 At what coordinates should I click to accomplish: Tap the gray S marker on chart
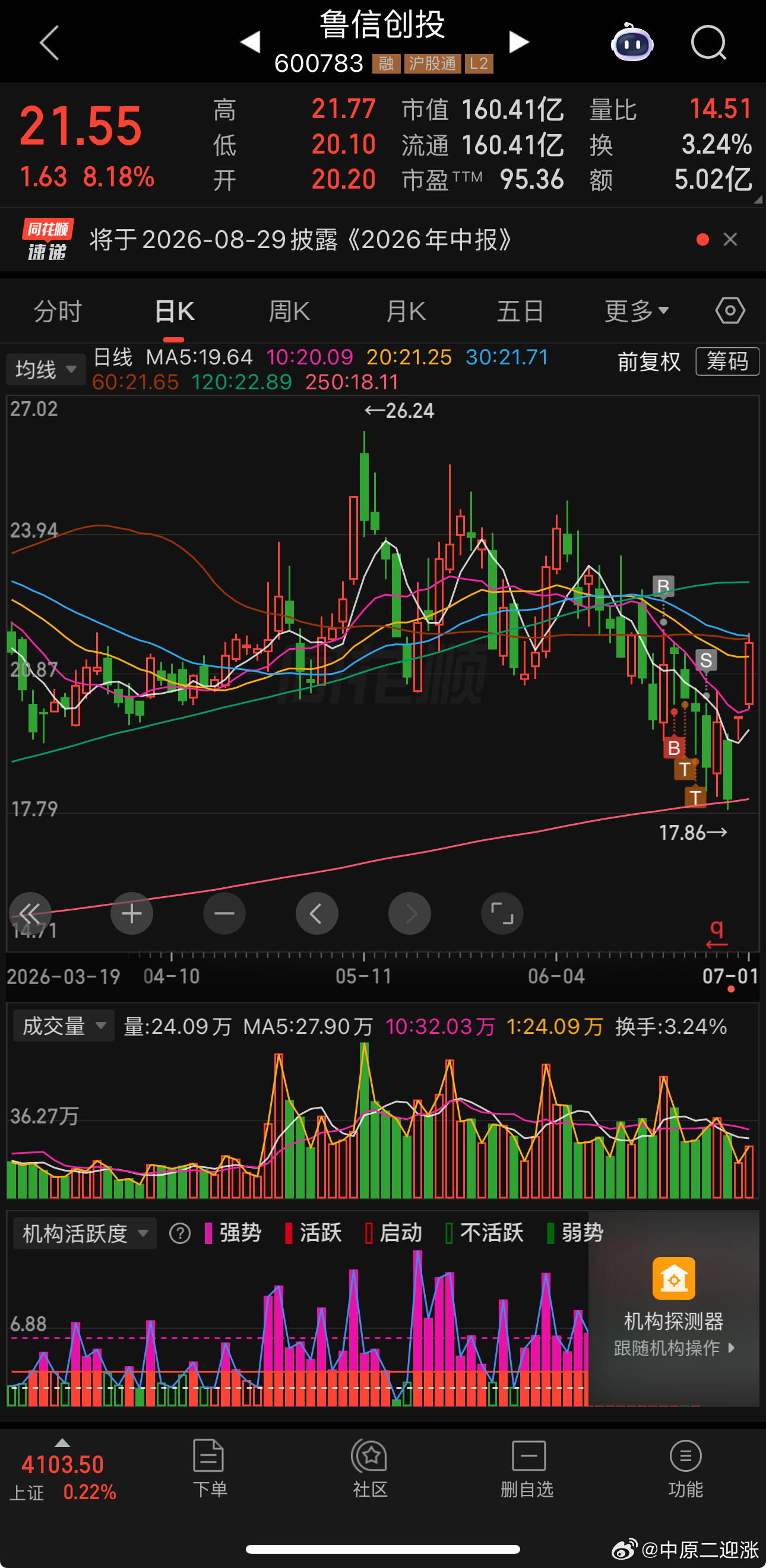click(x=705, y=660)
